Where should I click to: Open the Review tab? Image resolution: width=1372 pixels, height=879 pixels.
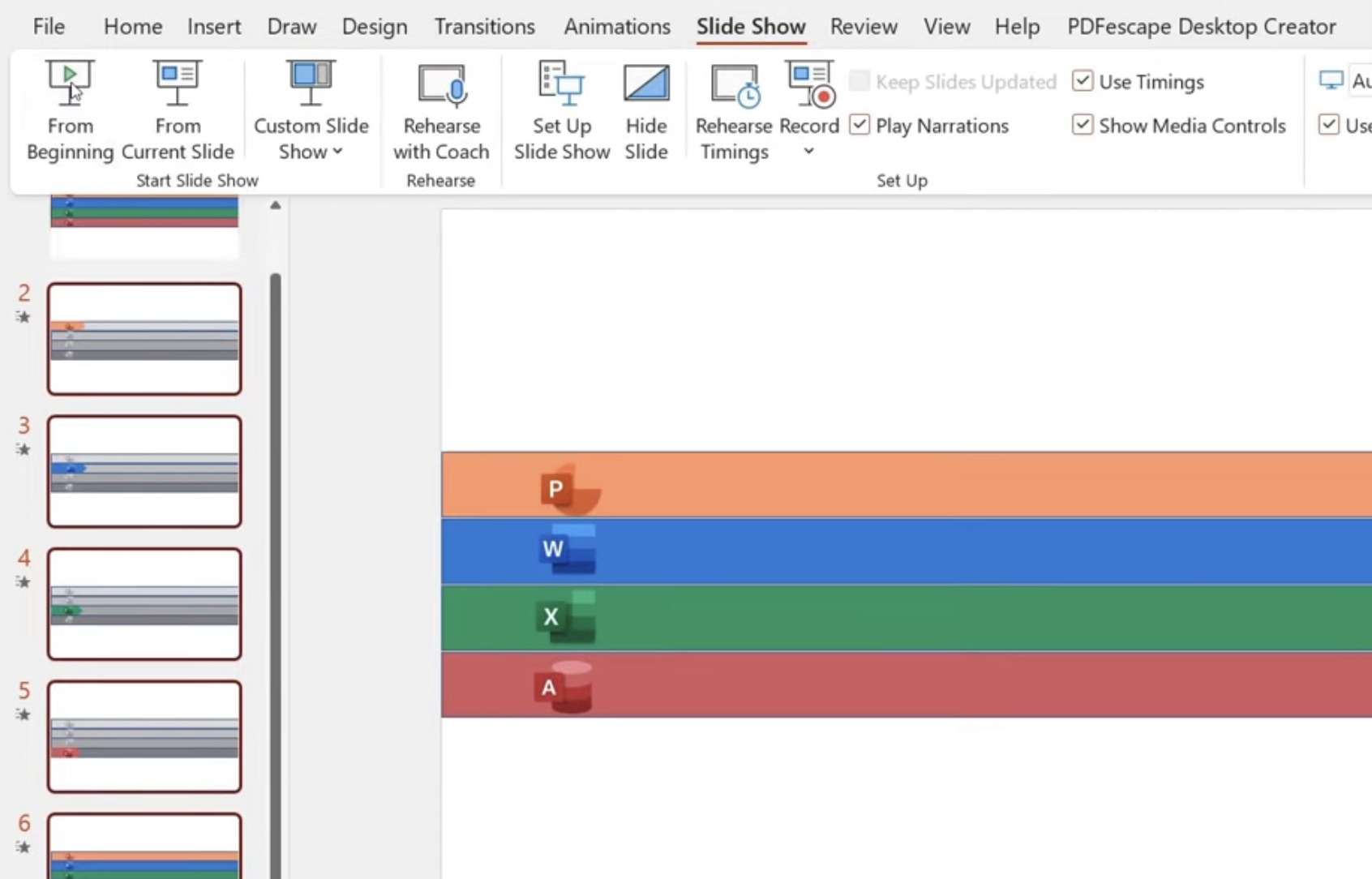tap(864, 26)
